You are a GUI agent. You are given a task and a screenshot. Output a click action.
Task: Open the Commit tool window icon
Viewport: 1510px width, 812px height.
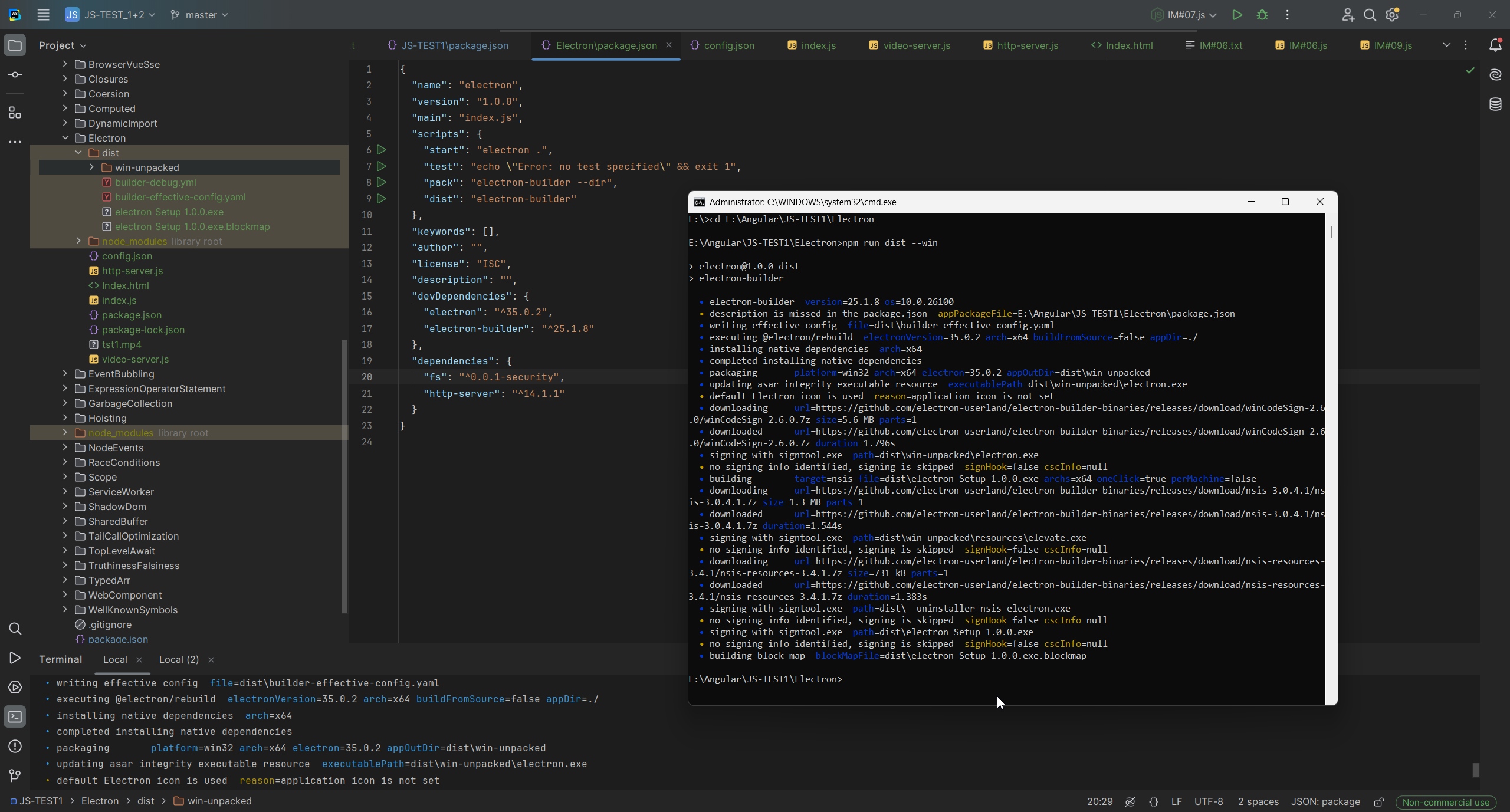pyautogui.click(x=15, y=75)
